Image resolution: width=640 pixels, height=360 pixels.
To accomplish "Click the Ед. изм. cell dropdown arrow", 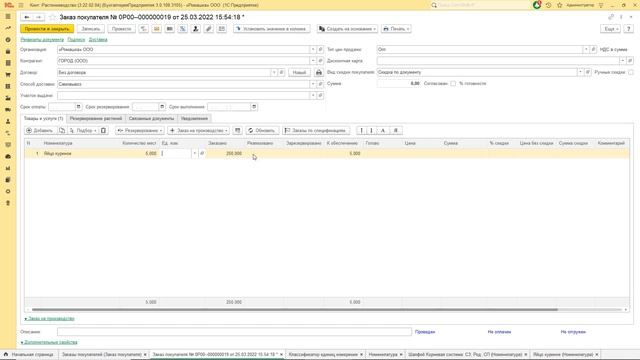I will point(195,153).
